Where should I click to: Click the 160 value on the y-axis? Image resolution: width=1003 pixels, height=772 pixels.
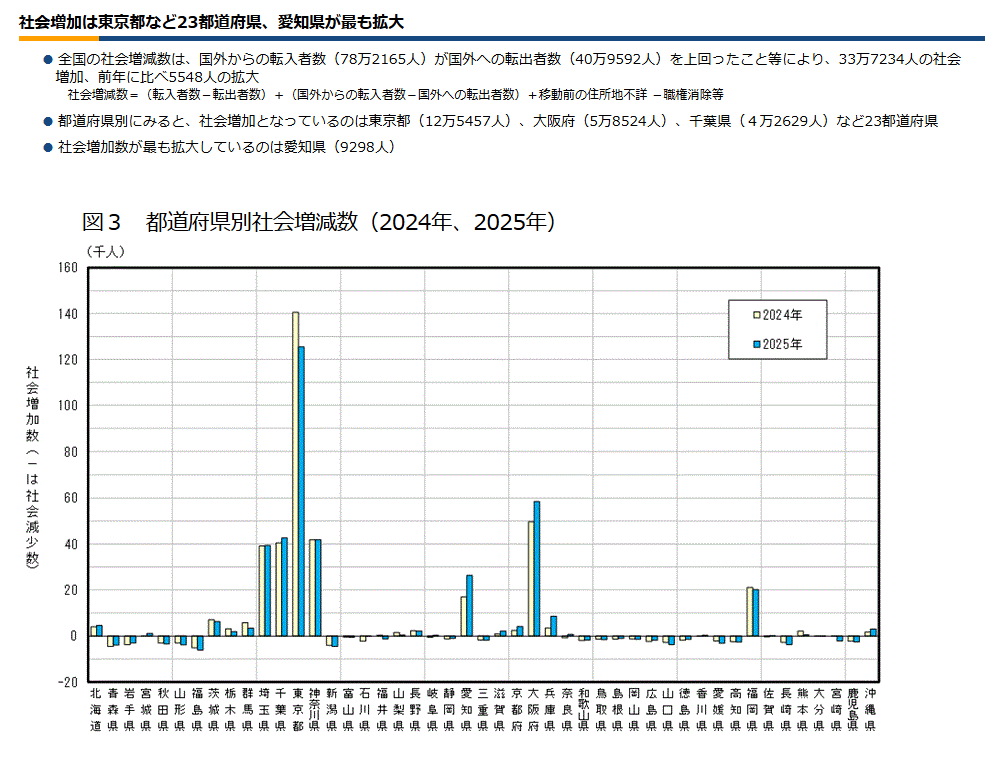tap(68, 268)
